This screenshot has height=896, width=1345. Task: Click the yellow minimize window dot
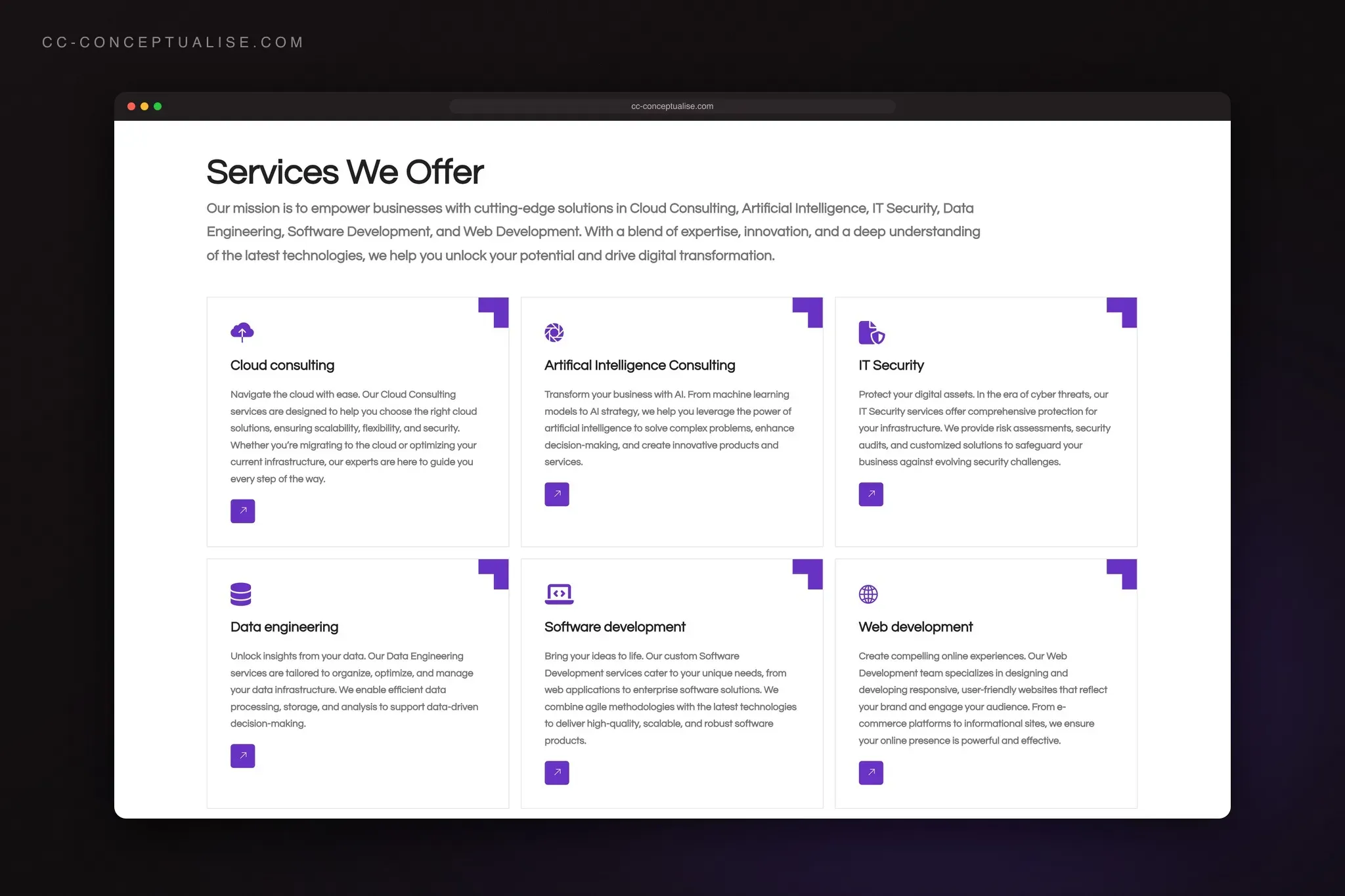pyautogui.click(x=144, y=106)
